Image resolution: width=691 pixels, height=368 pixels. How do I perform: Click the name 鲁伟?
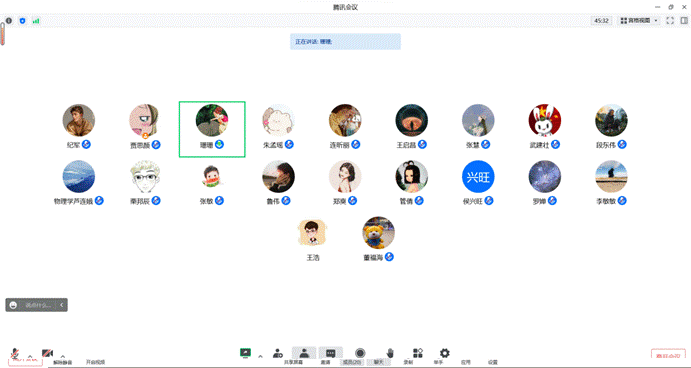point(273,201)
